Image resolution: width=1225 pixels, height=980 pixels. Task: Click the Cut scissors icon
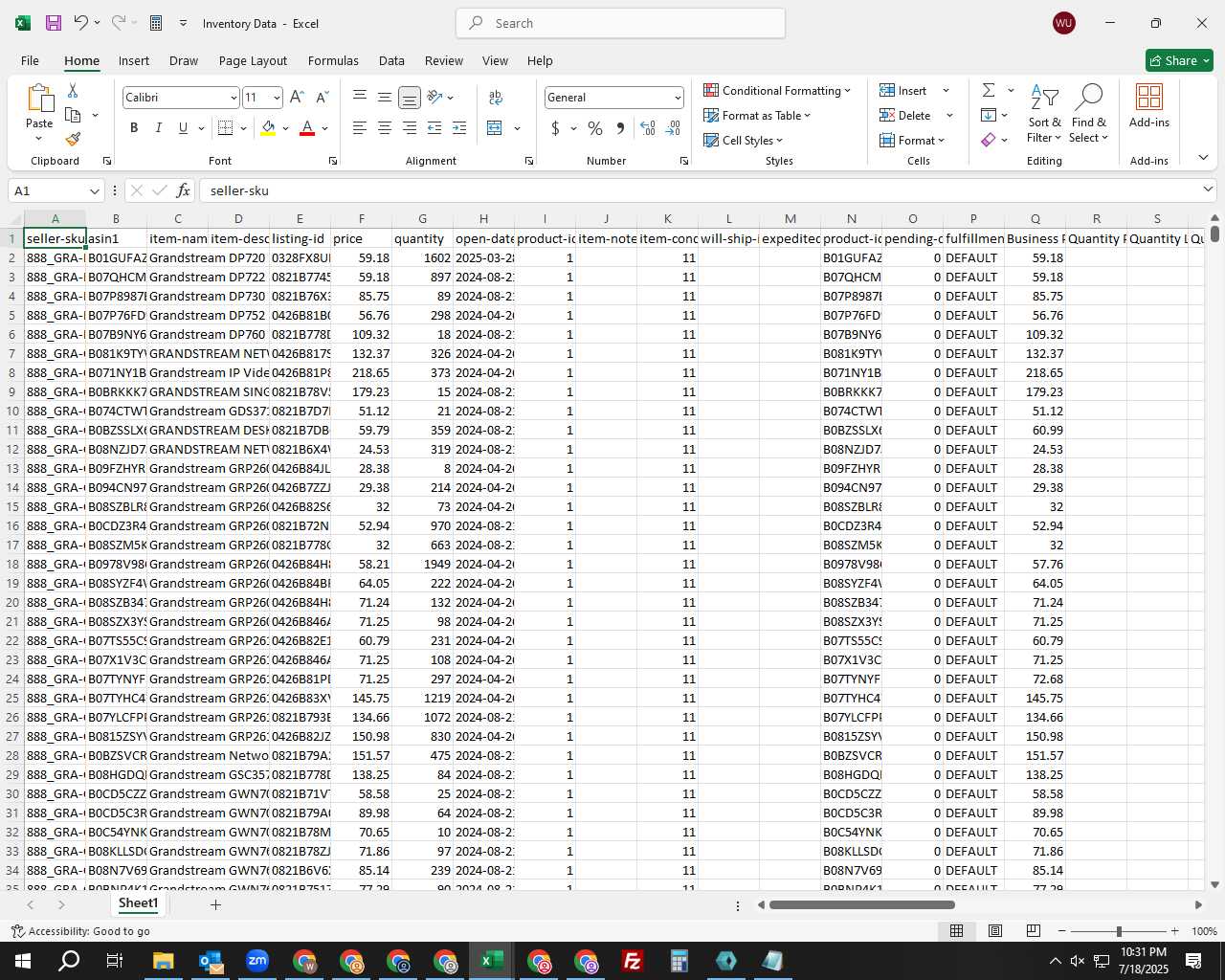[x=73, y=90]
